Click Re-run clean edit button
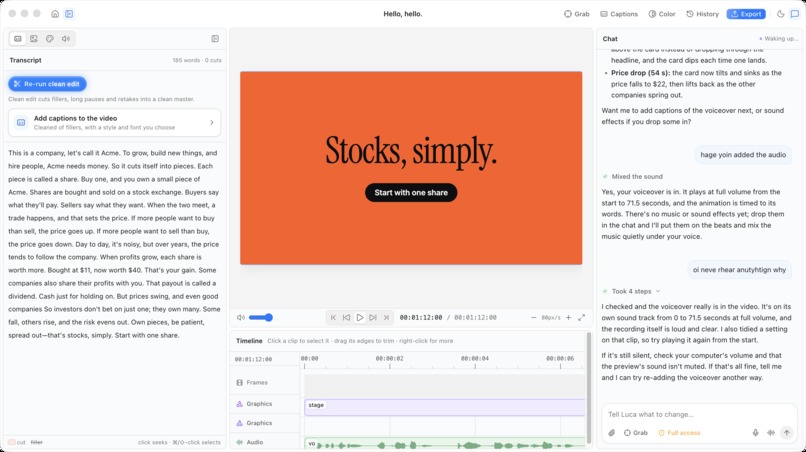Image resolution: width=806 pixels, height=452 pixels. click(x=47, y=84)
